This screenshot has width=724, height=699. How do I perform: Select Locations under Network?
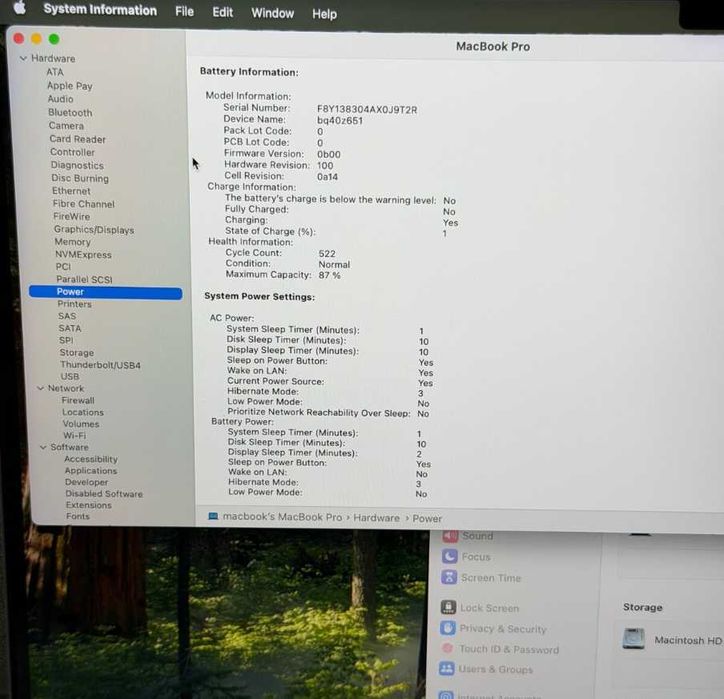pos(83,412)
